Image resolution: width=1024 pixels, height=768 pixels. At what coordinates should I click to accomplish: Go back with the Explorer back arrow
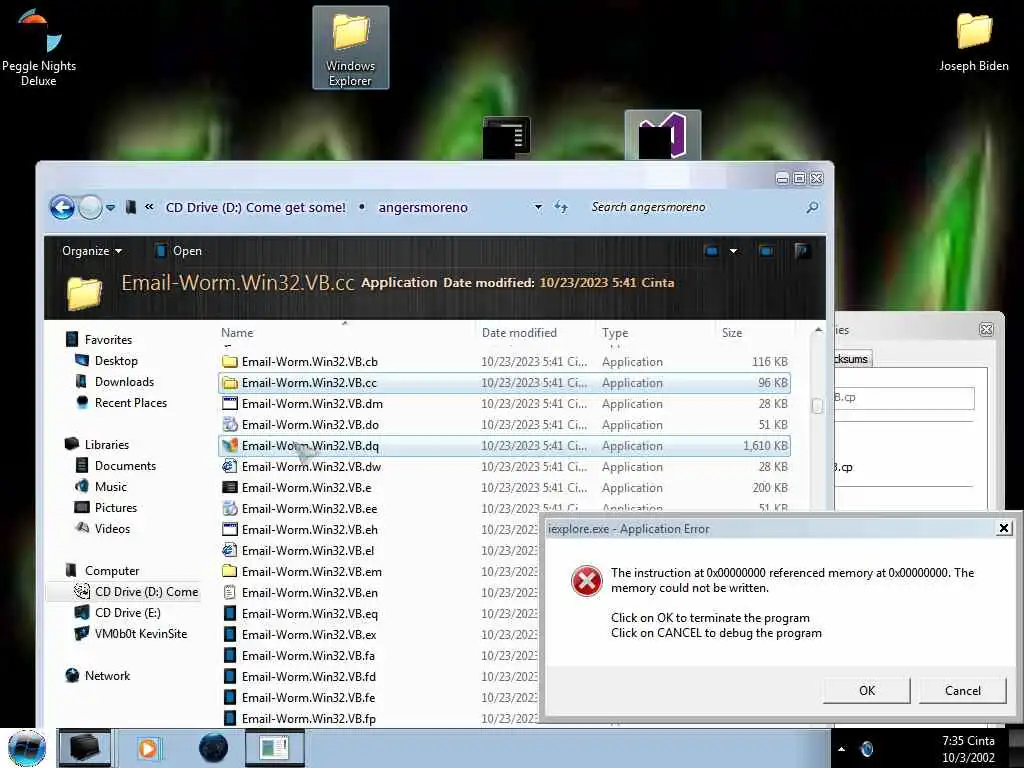(x=63, y=208)
